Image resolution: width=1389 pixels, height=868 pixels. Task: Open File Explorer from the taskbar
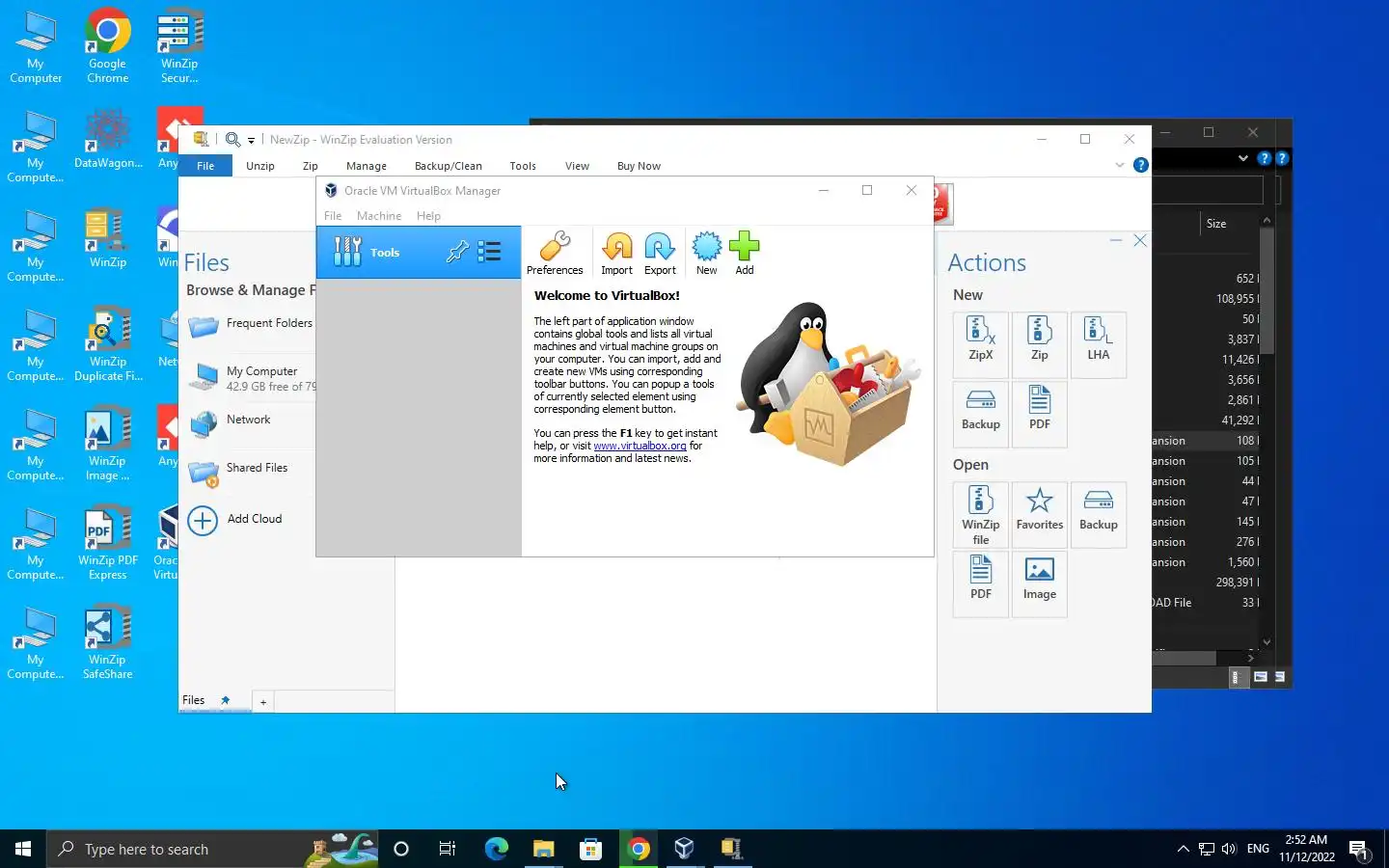coord(543,849)
